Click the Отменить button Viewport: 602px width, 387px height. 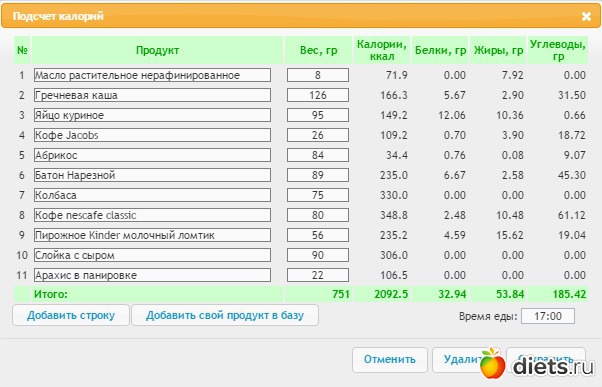point(390,360)
